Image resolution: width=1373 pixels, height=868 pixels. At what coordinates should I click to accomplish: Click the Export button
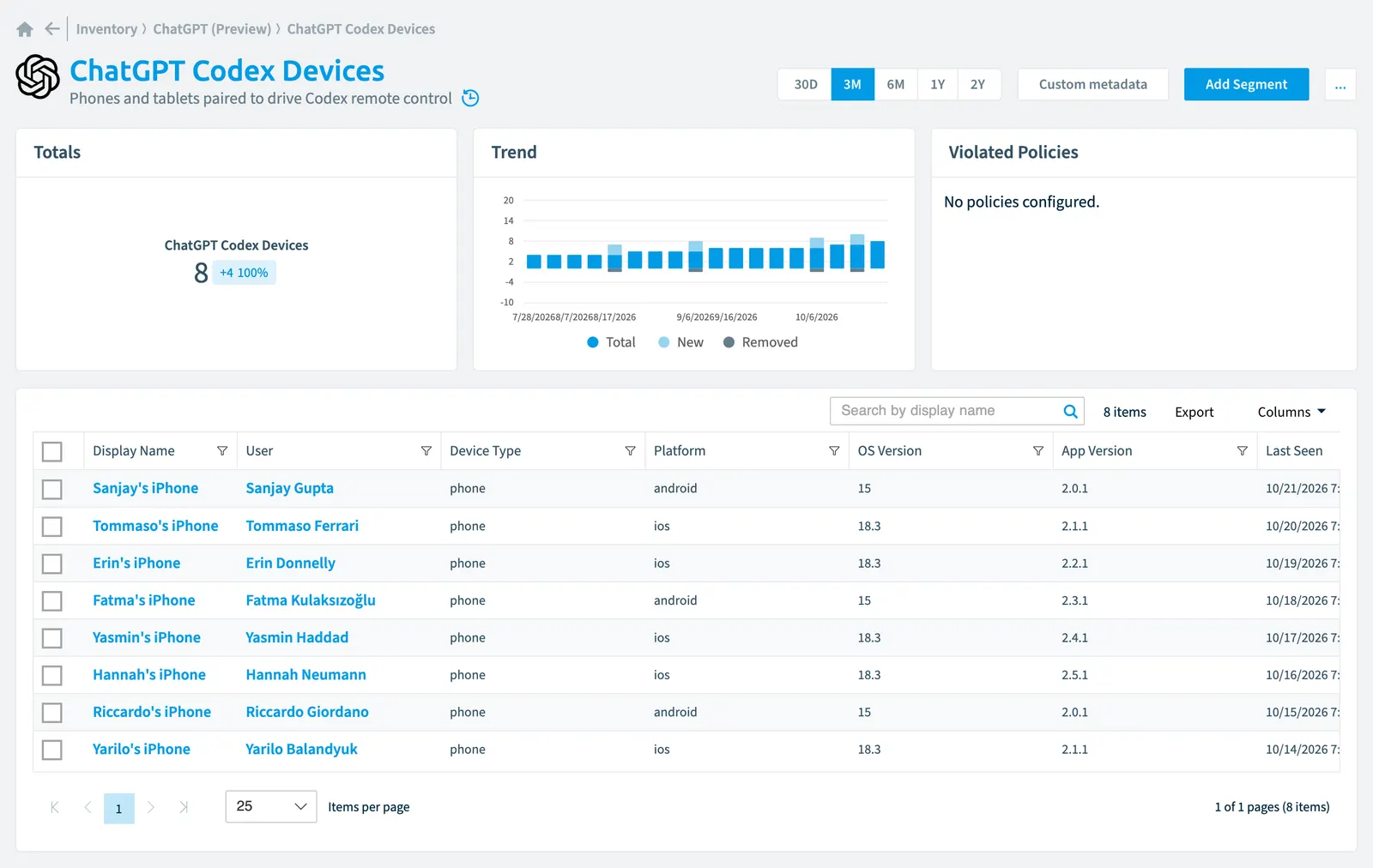[1194, 412]
